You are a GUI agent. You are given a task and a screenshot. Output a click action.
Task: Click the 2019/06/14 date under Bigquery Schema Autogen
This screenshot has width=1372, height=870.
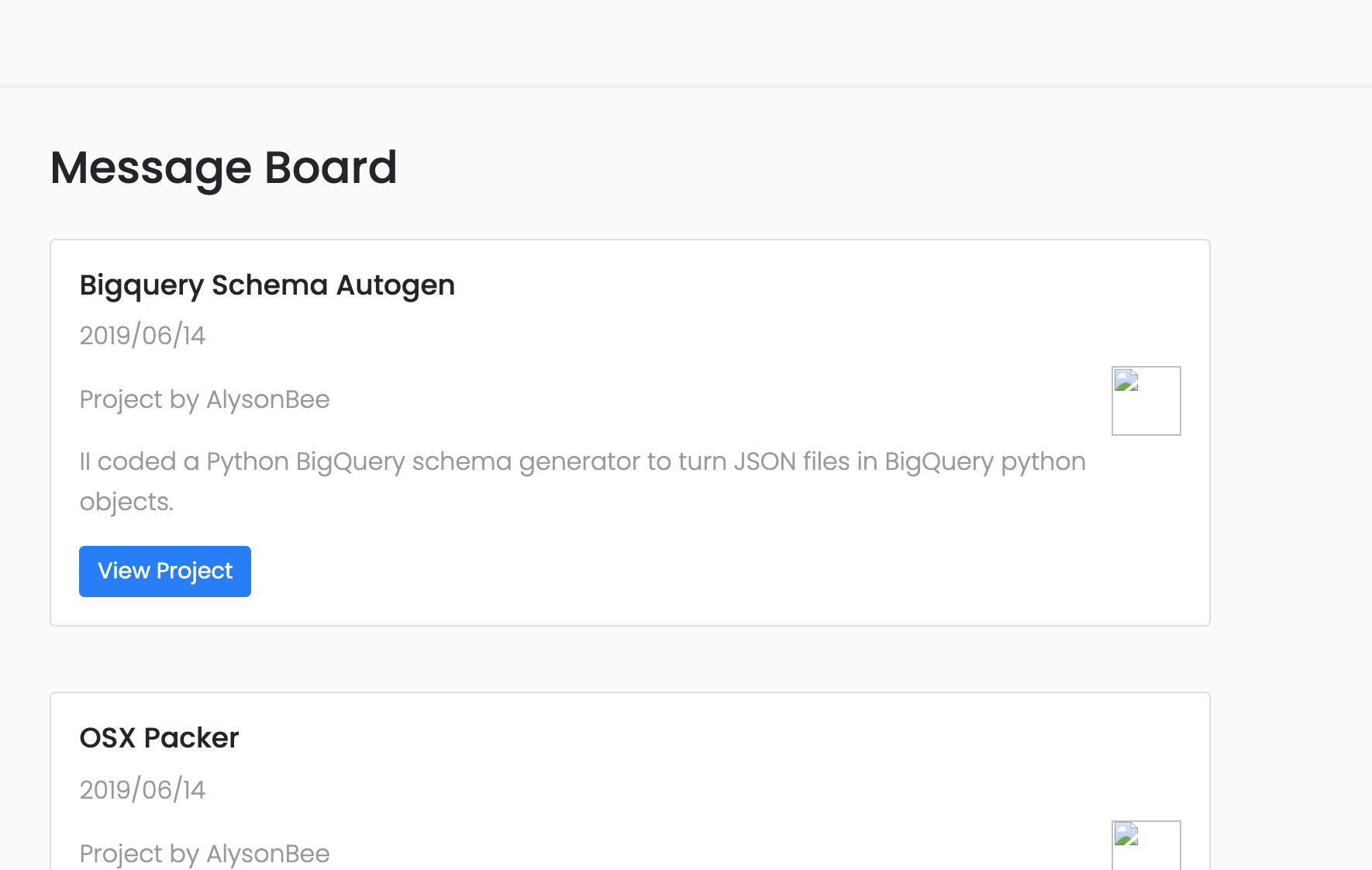143,336
